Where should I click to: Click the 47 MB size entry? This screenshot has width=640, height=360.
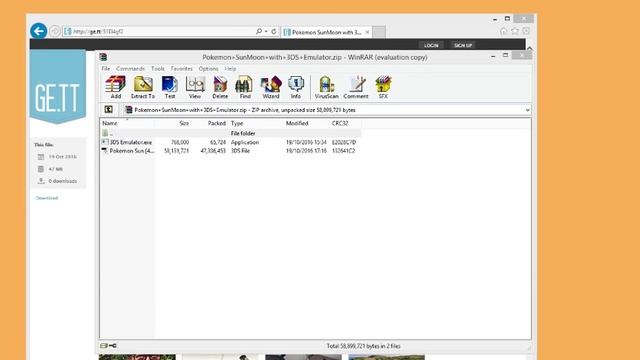56,169
